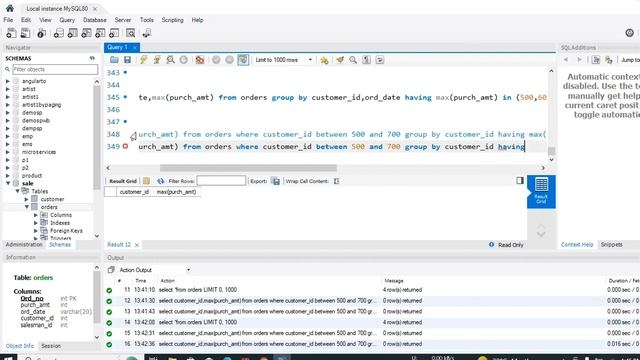Toggle word wrap icon in query toolbar
Viewport: 640px width, 360px height.
(380, 60)
